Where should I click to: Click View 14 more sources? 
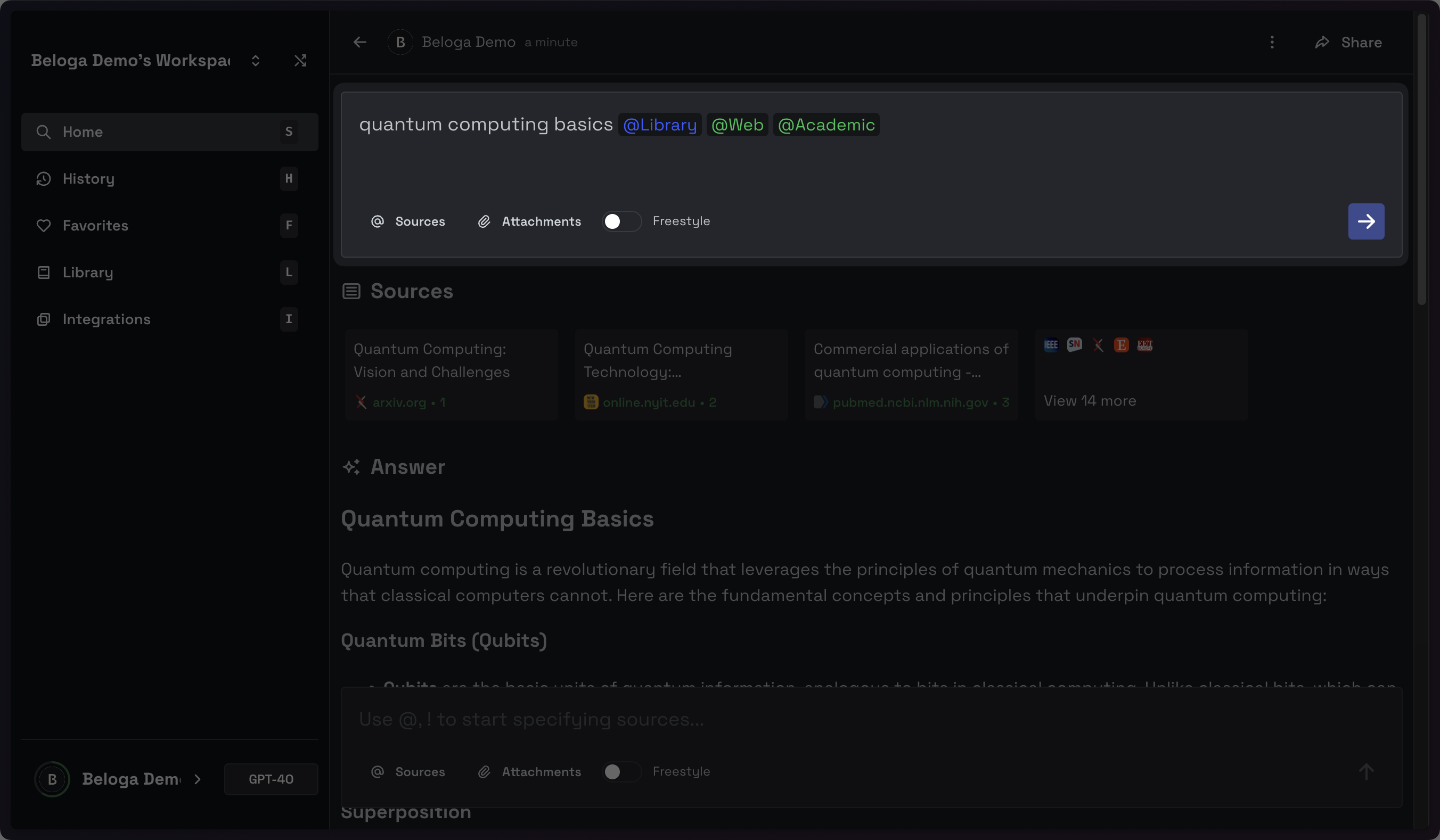point(1089,401)
